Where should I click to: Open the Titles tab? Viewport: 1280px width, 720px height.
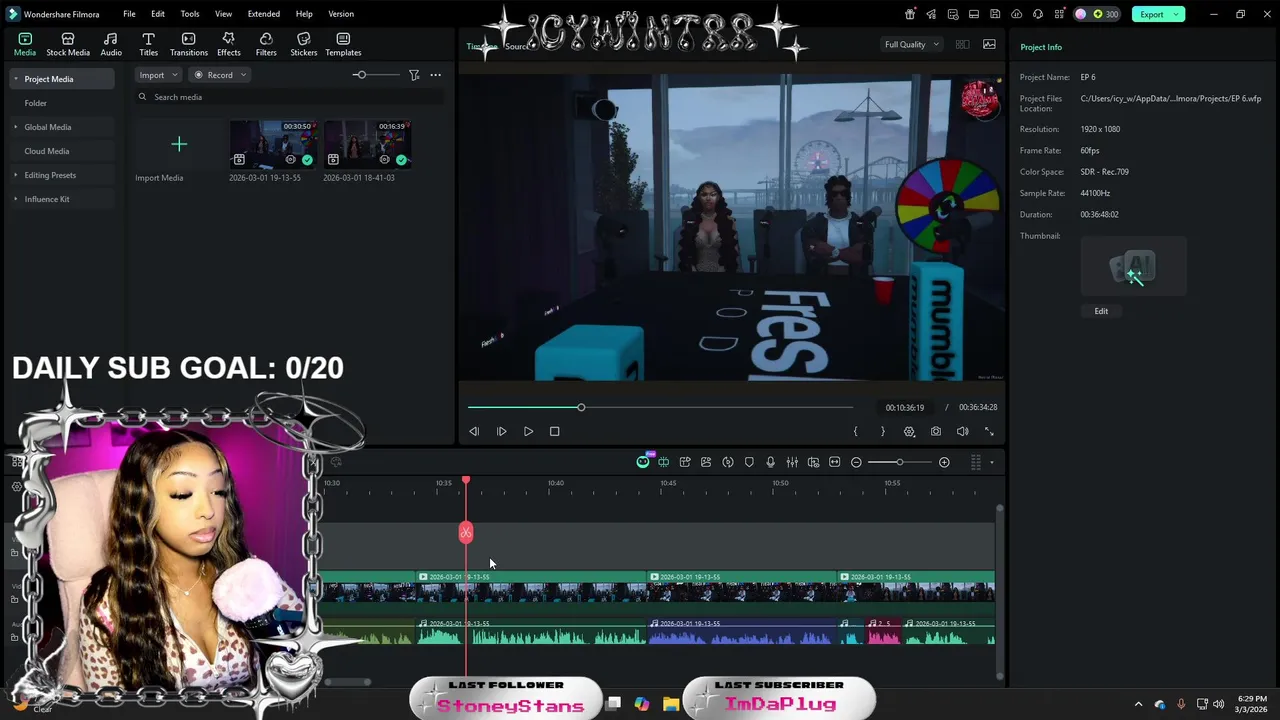coord(148,44)
